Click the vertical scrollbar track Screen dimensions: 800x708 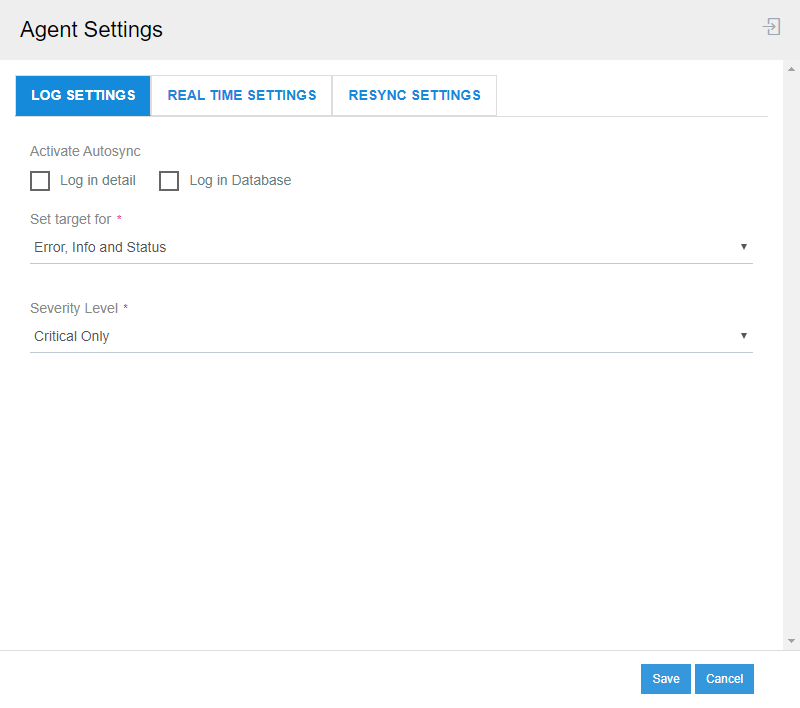click(x=791, y=350)
